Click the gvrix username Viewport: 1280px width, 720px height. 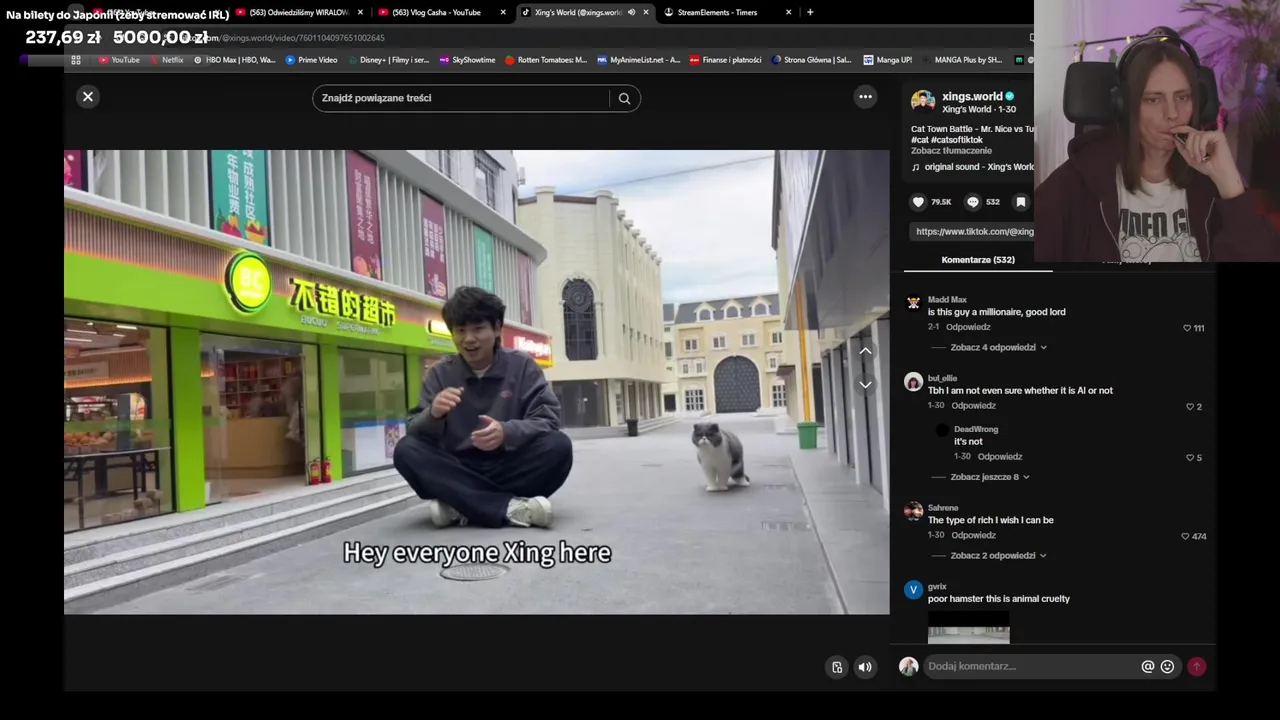937,587
